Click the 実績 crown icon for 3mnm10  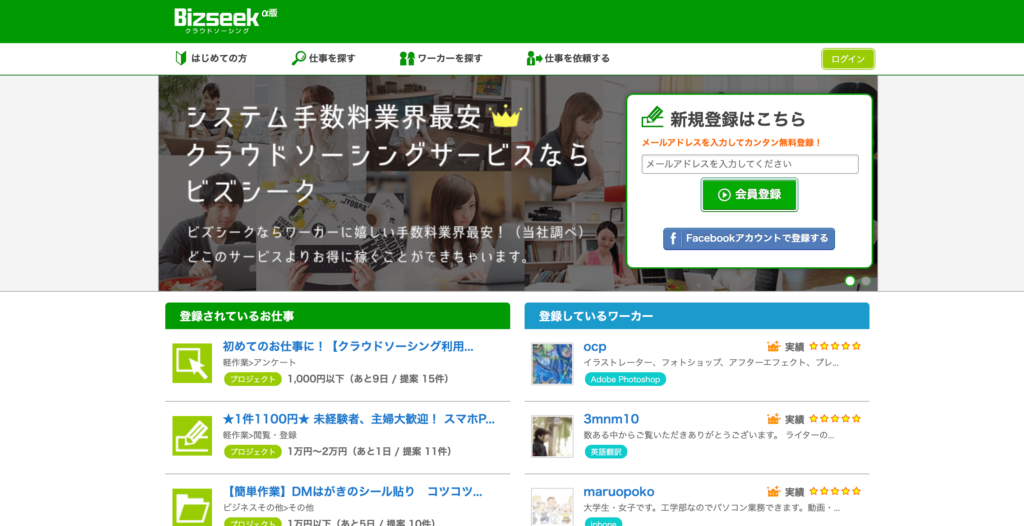(774, 419)
